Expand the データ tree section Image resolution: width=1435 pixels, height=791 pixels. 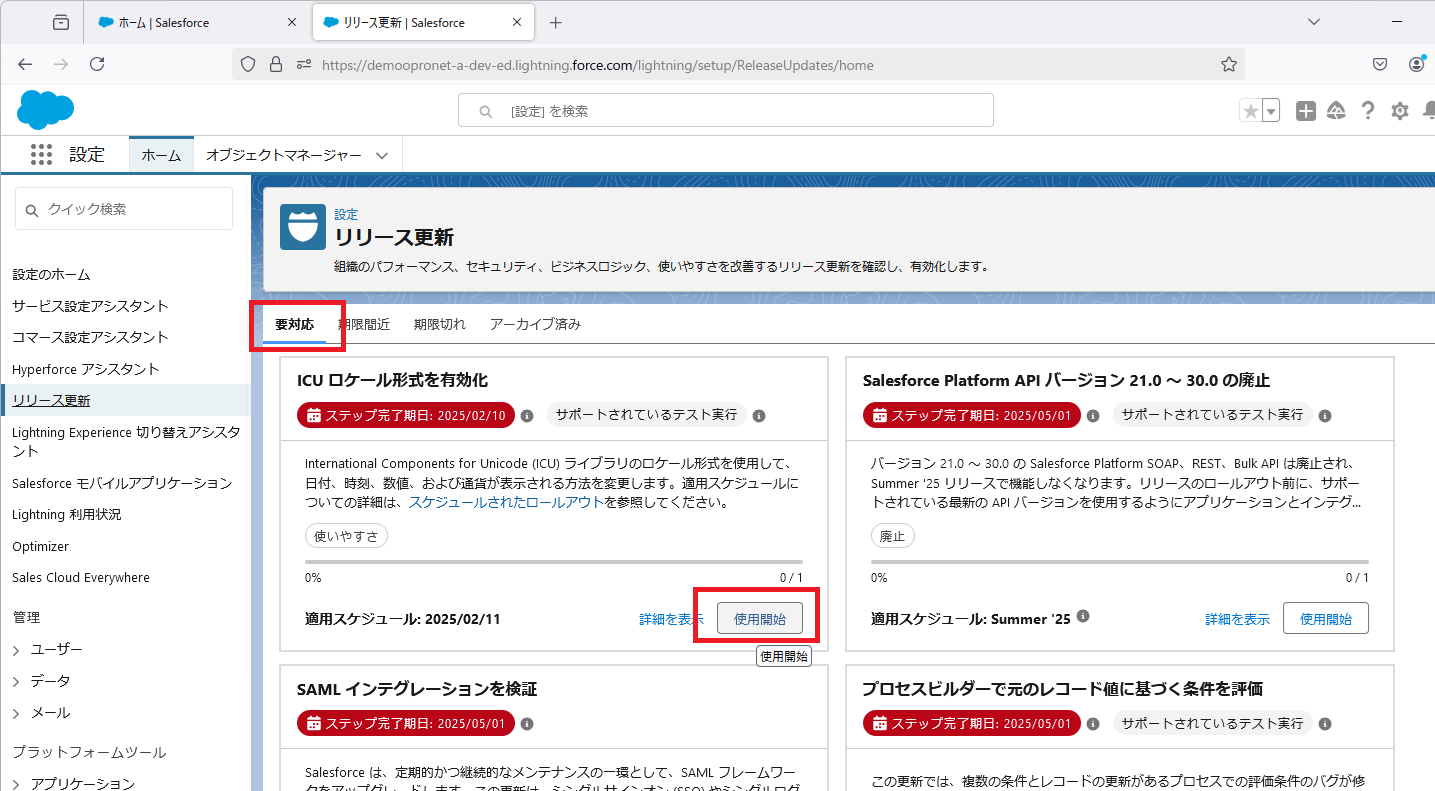(x=16, y=682)
